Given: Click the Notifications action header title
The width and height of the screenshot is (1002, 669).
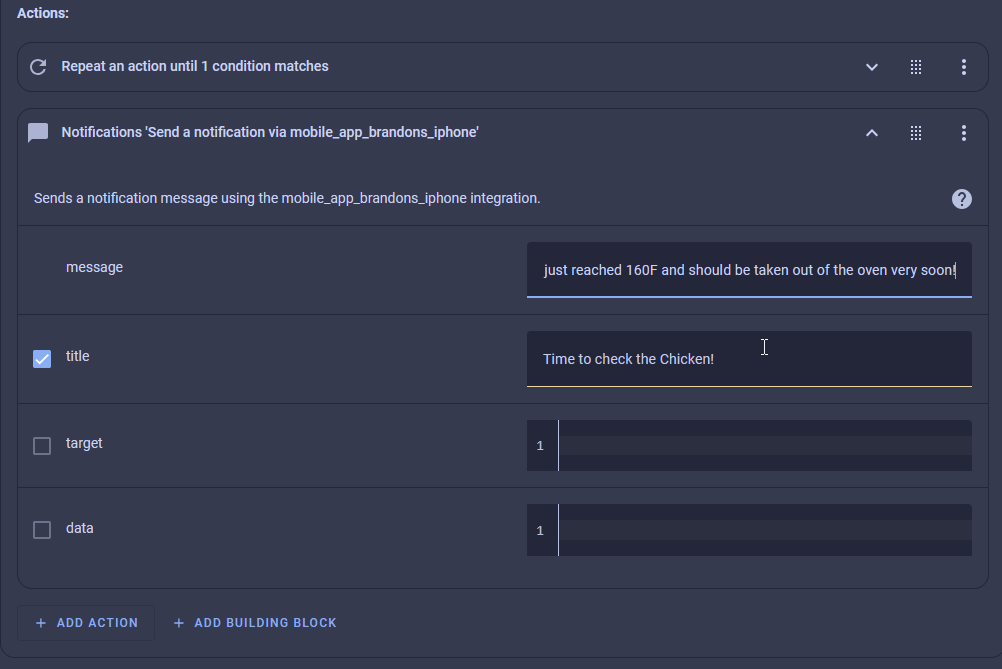Looking at the screenshot, I should [x=270, y=132].
